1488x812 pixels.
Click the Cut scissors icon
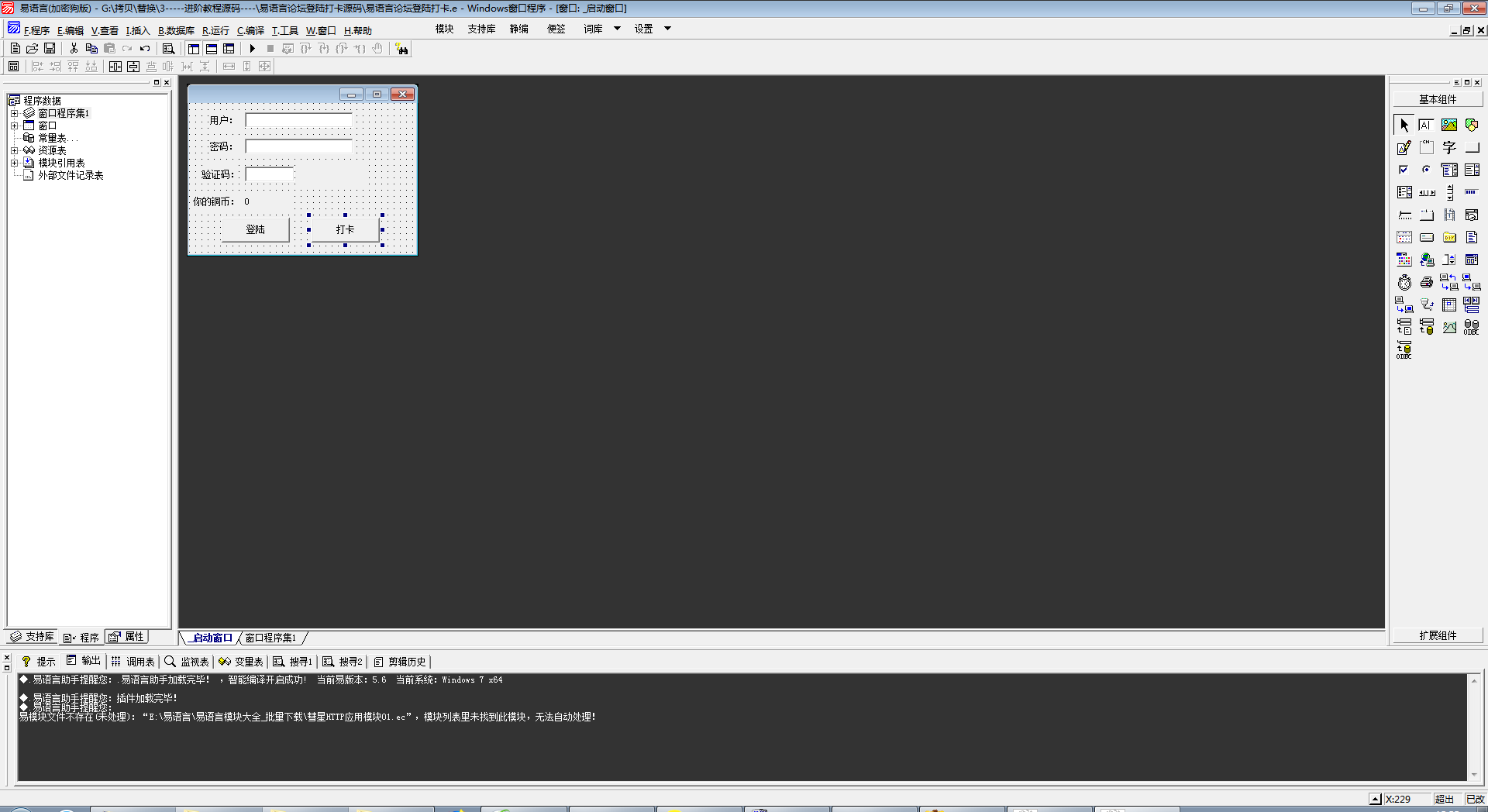[74, 48]
